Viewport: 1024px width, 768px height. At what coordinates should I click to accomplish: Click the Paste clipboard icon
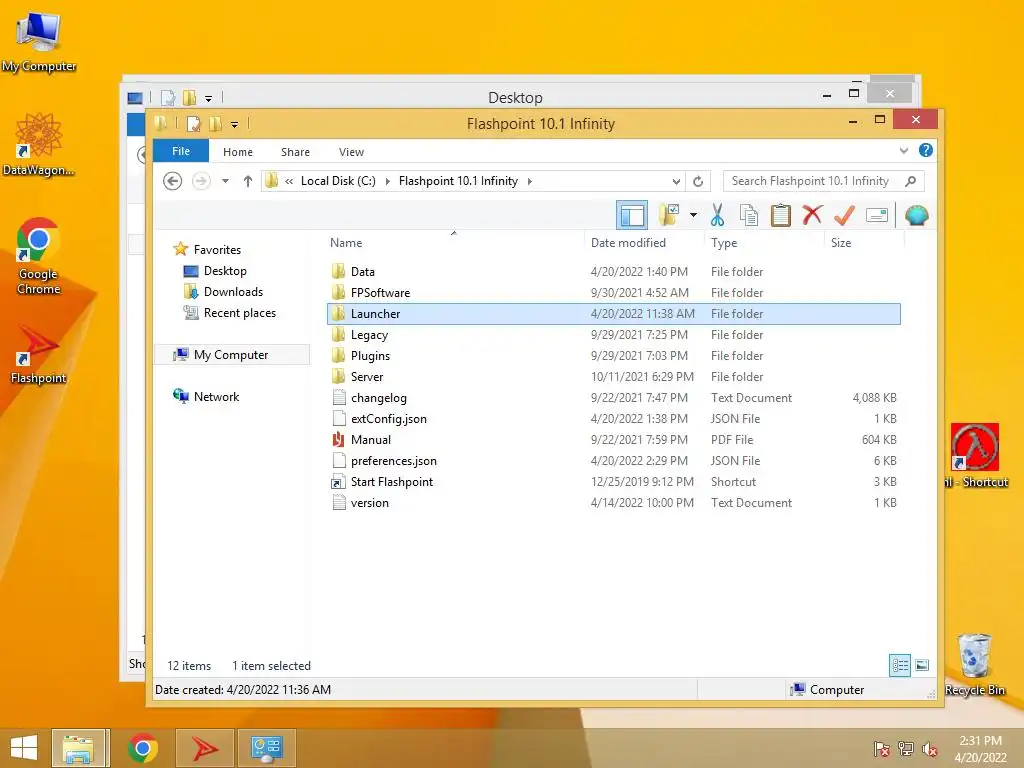tap(780, 215)
